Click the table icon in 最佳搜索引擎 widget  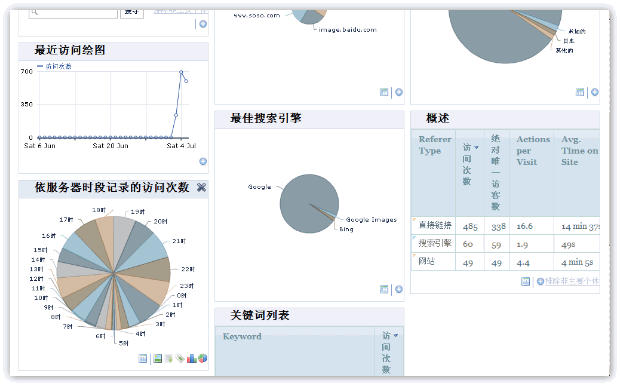click(384, 289)
